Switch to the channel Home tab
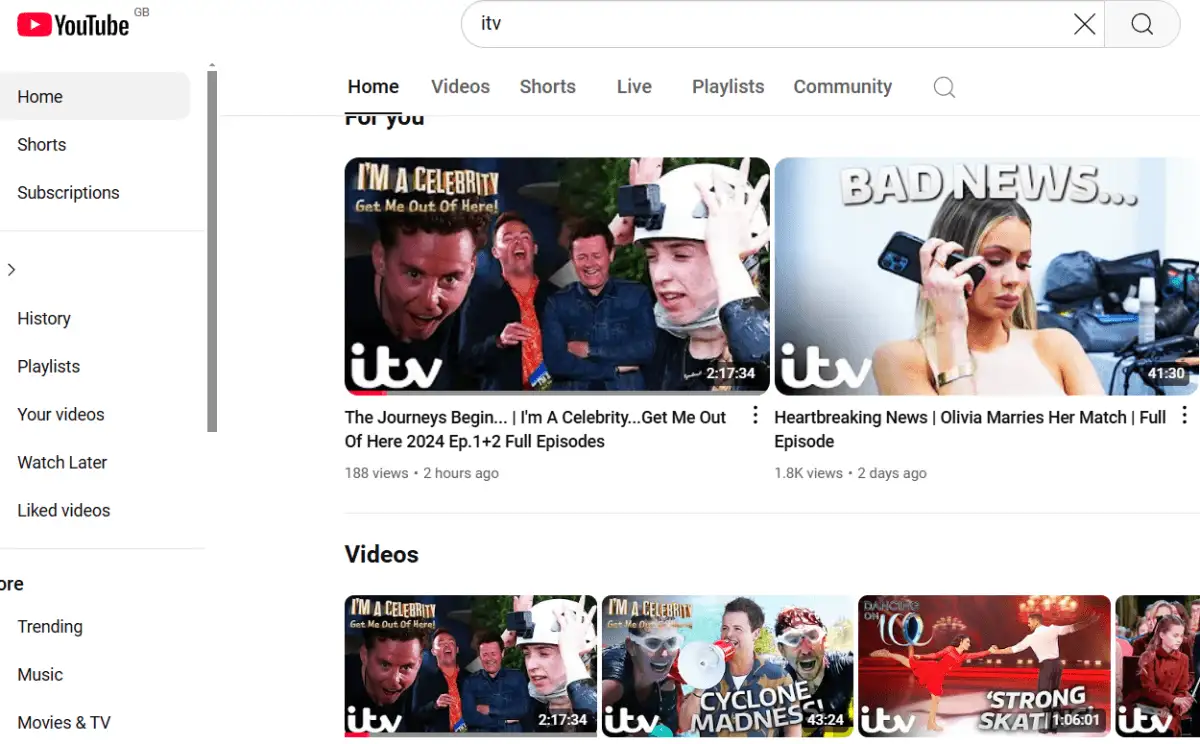This screenshot has height=744, width=1200. 373,87
